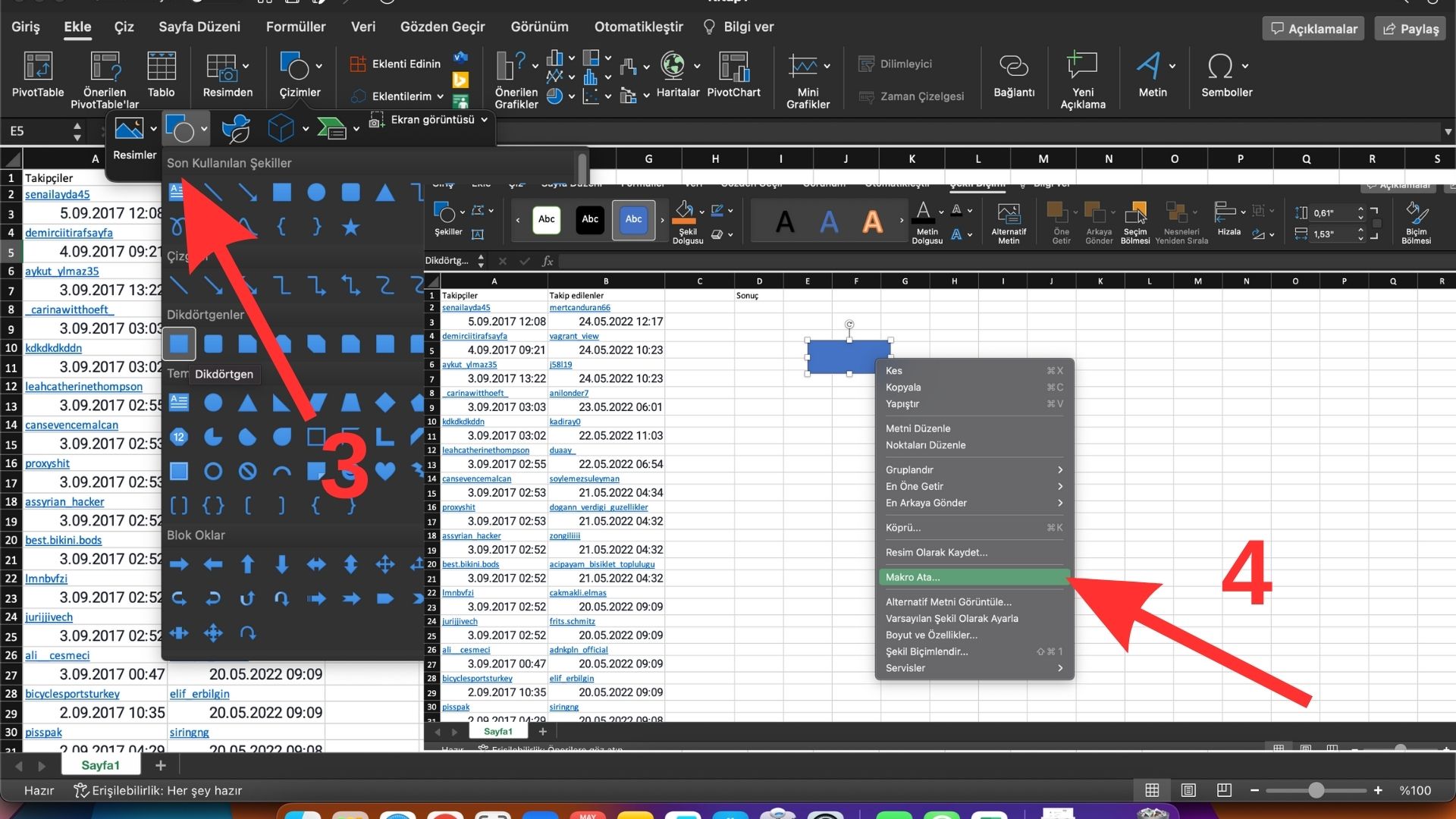
Task: Choose the diamond basic shape
Action: 385,402
